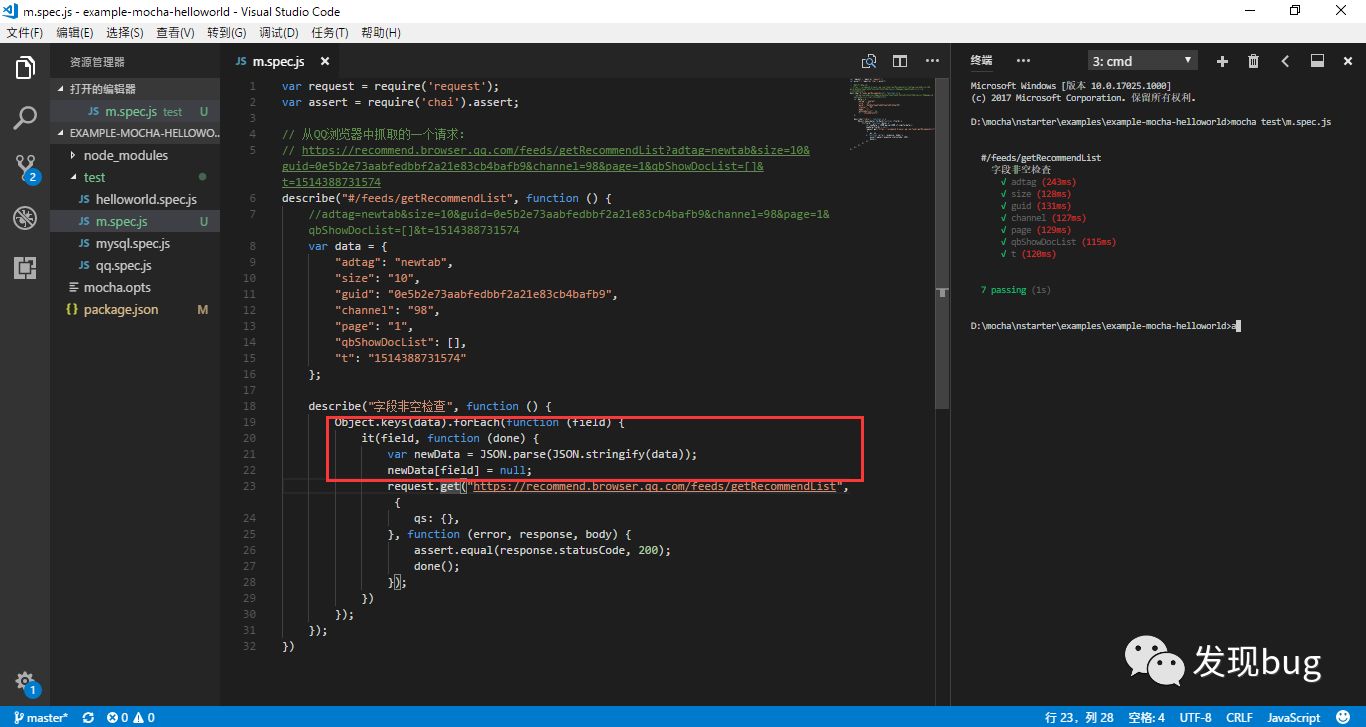Collapse the EXAMPLE-MOCHA-HELLOWORLD folder section
The image size is (1366, 727).
coord(135,133)
